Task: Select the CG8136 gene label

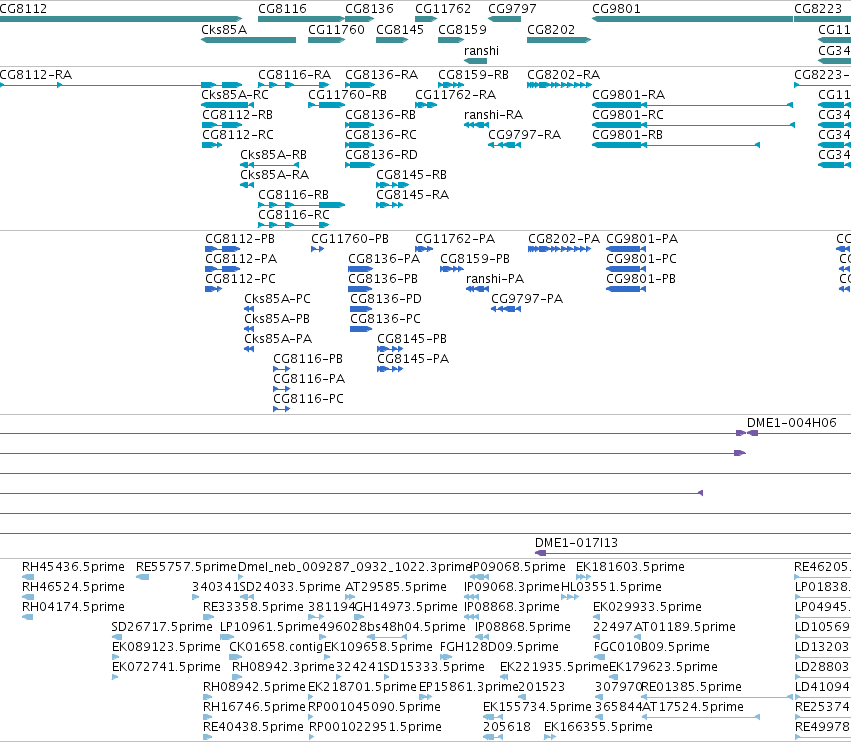Action: (370, 9)
